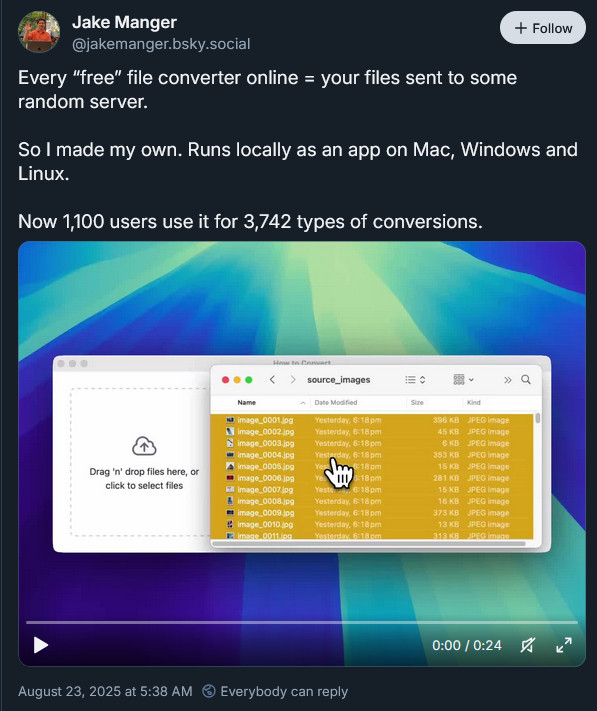Sort files by Name column

(247, 402)
